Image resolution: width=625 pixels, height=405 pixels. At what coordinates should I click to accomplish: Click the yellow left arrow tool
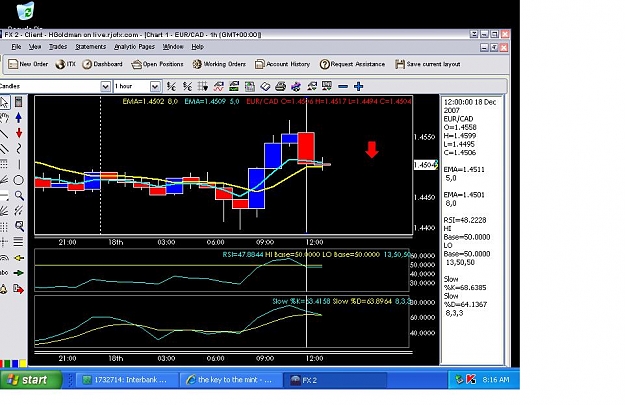point(18,258)
